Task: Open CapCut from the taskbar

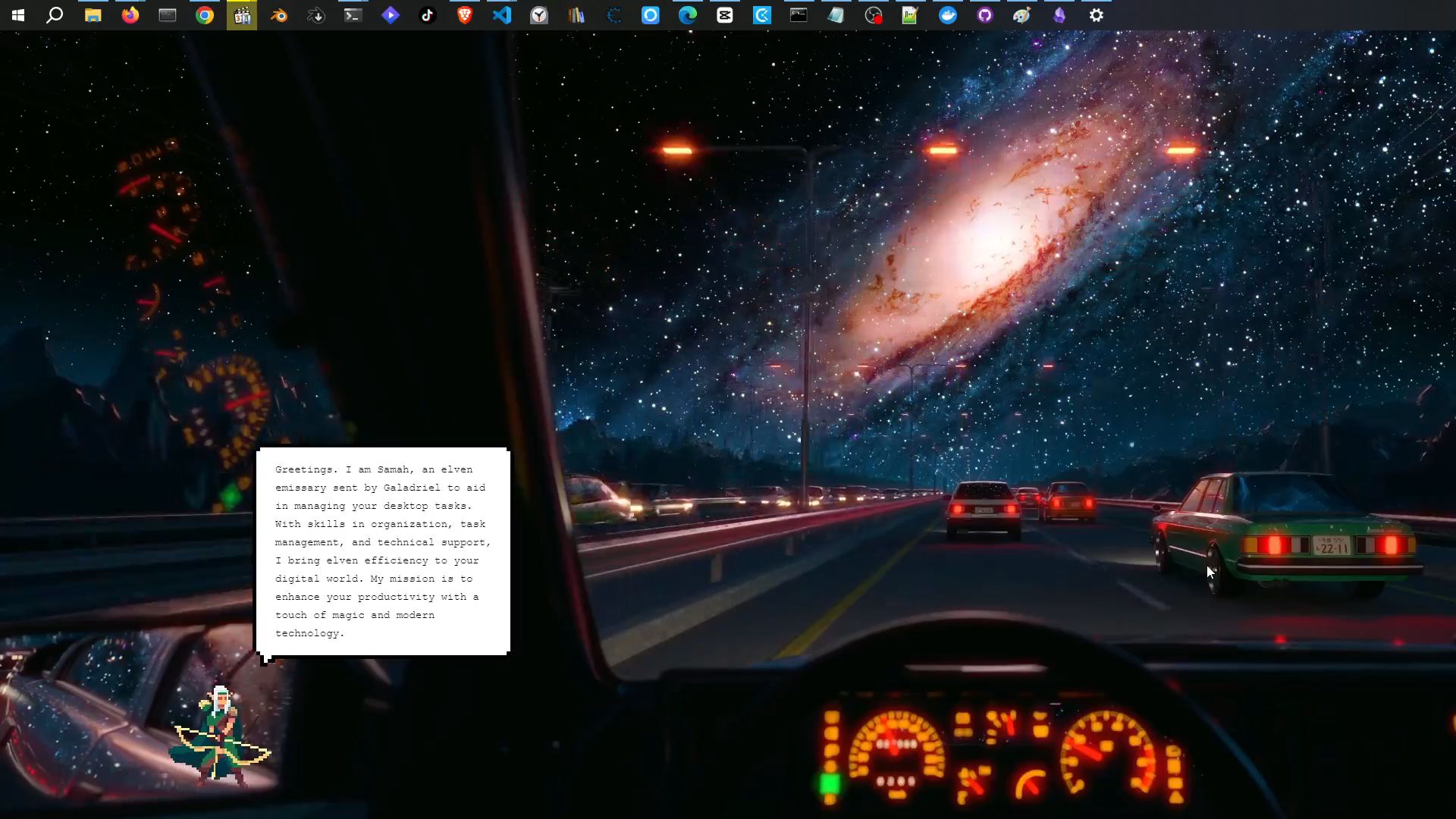Action: pyautogui.click(x=725, y=15)
